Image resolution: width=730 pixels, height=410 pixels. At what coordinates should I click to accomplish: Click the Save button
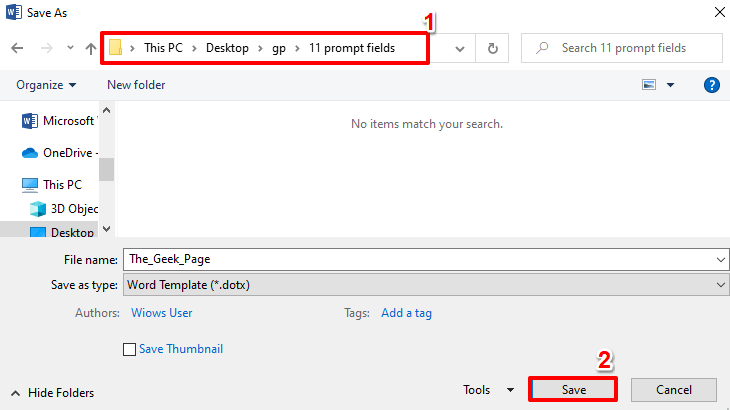pos(573,390)
